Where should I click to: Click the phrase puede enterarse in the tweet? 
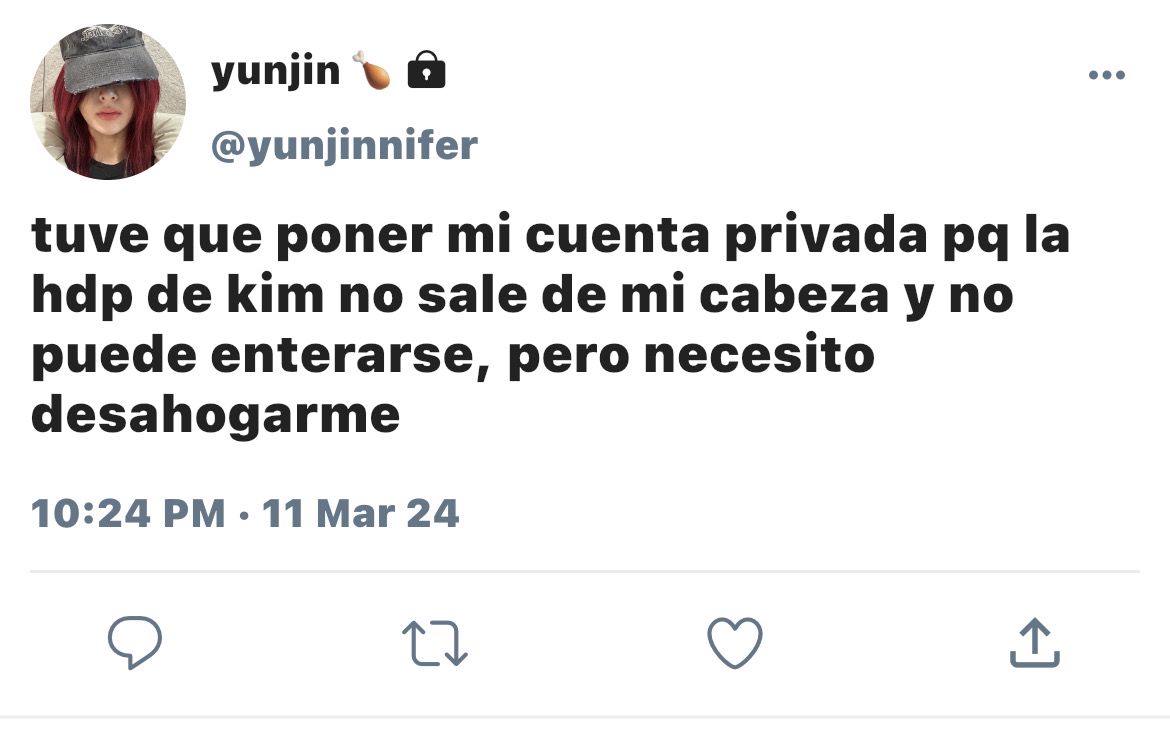pyautogui.click(x=253, y=356)
